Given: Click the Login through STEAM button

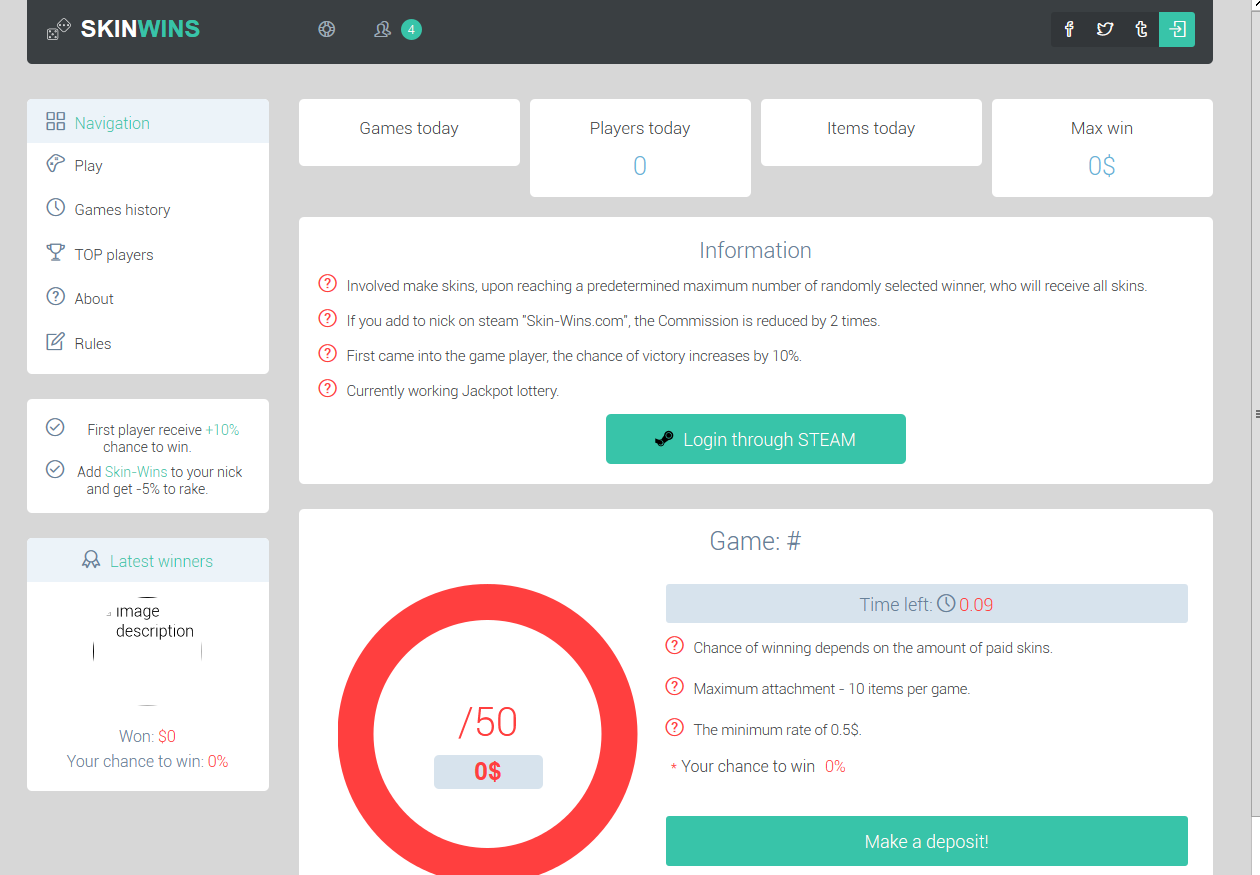Looking at the screenshot, I should coord(756,439).
